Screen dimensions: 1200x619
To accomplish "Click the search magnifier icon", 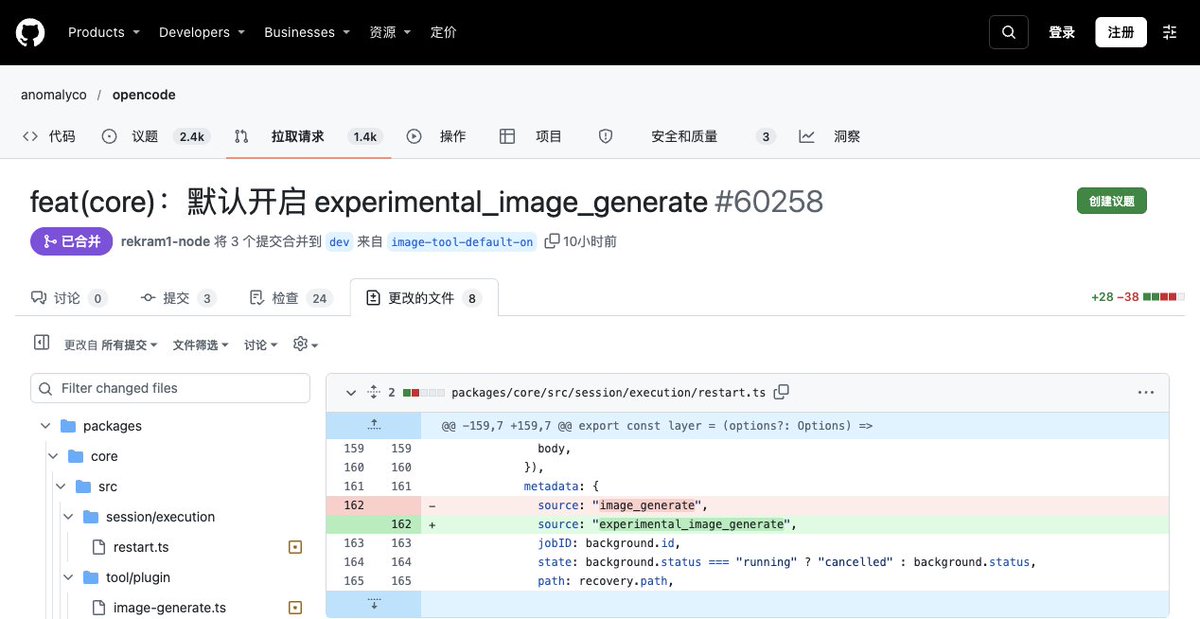I will [1009, 32].
